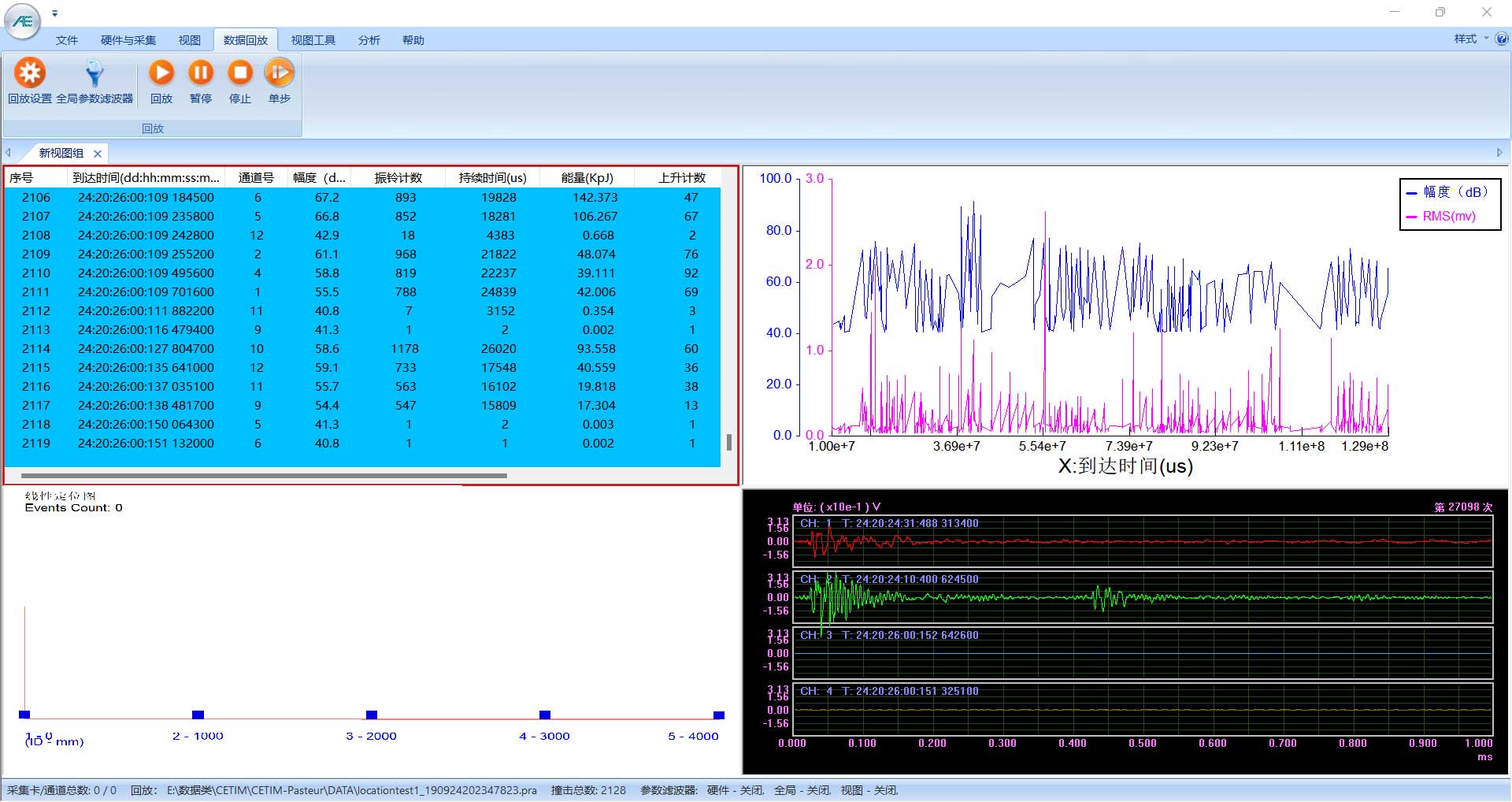Click the help question mark icon

1502,39
